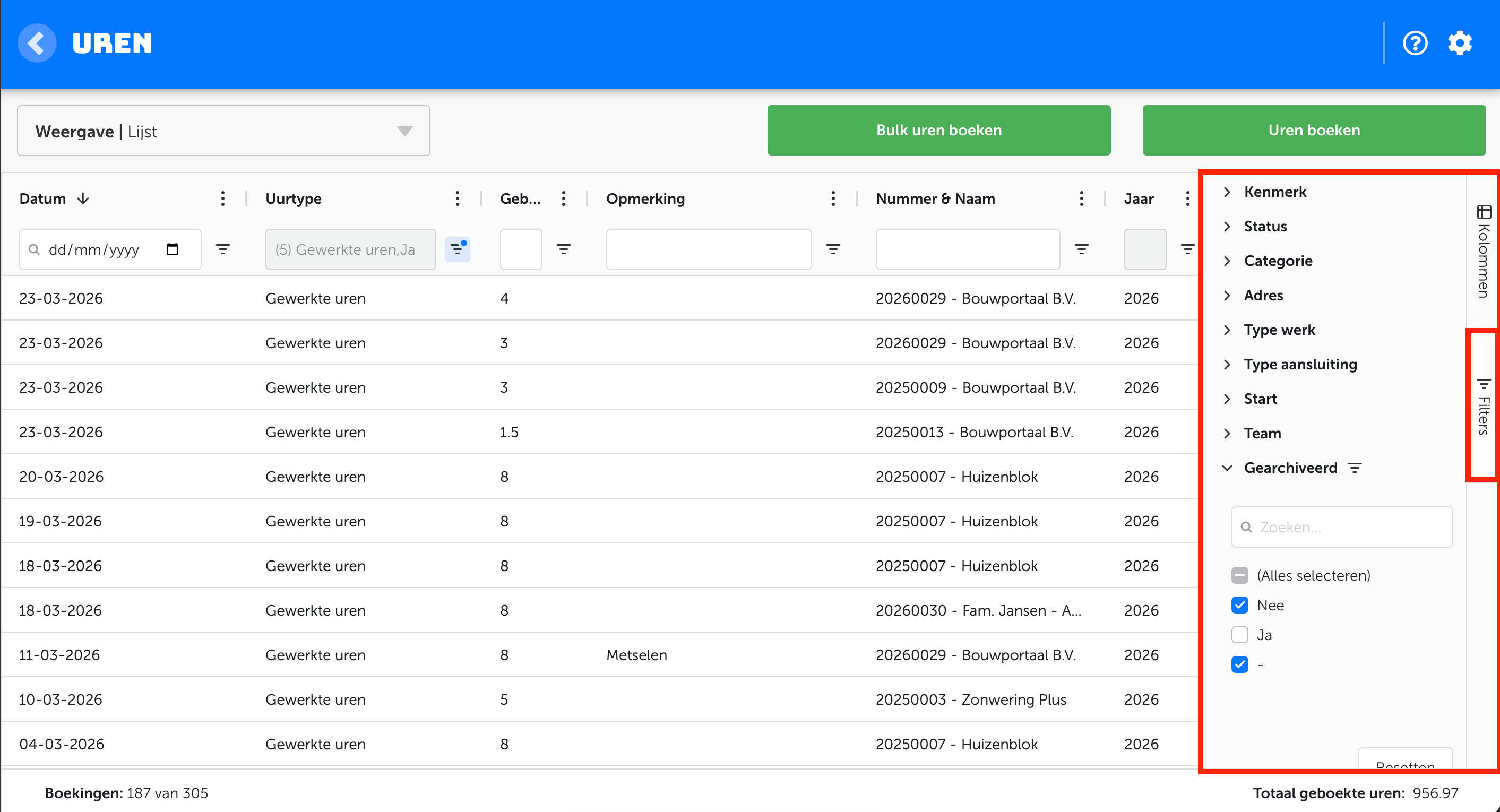Uncheck the Nee checkbox

point(1240,606)
